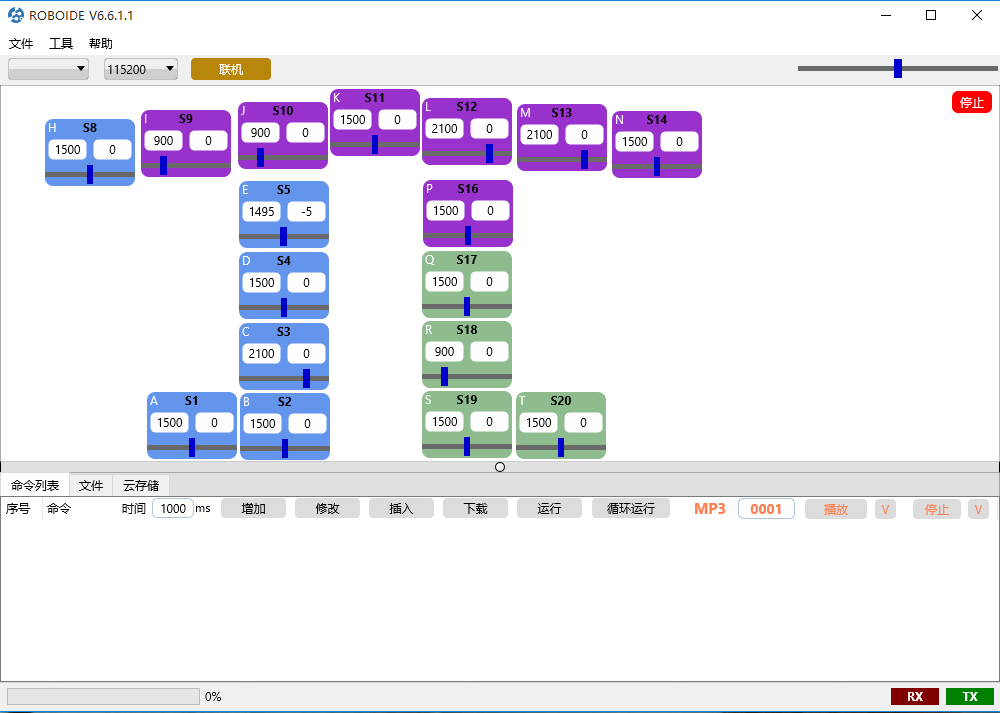The image size is (1000, 713).
Task: Click the S16 servo position slider
Action: click(467, 235)
